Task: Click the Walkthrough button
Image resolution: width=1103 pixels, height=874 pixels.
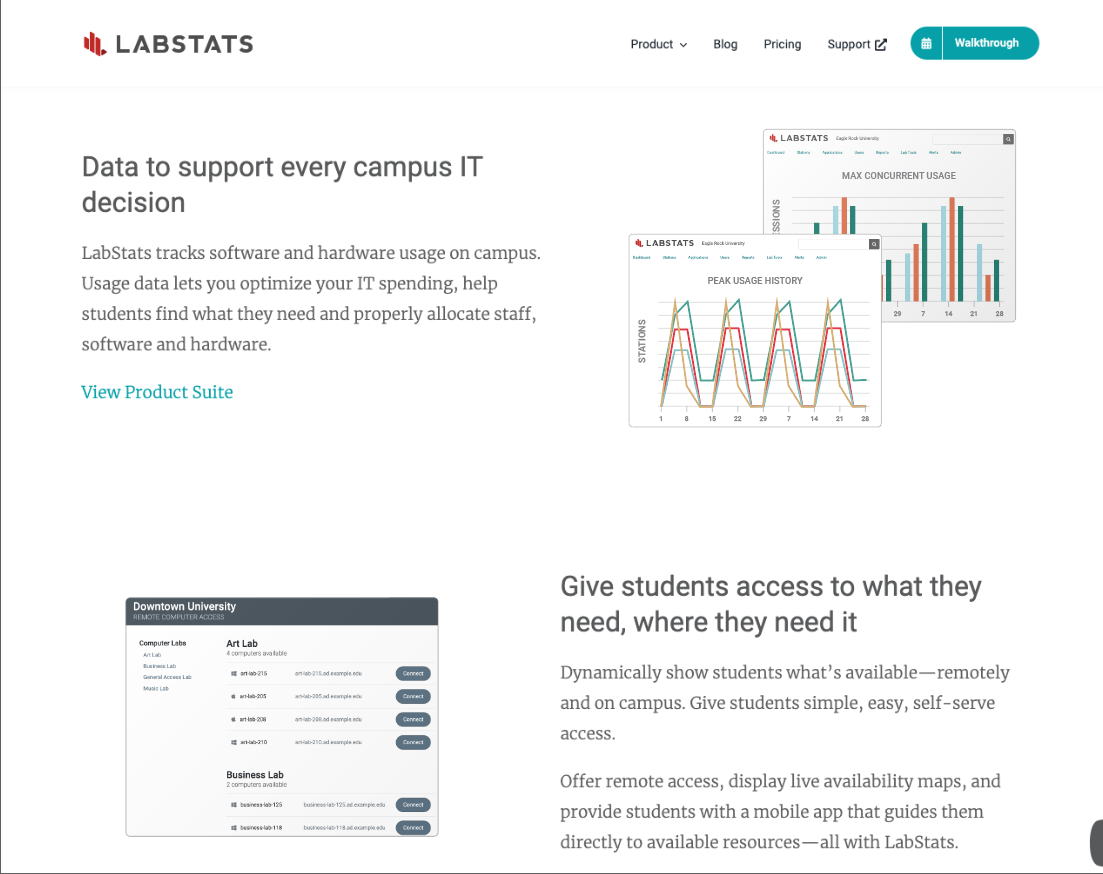Action: click(x=986, y=43)
